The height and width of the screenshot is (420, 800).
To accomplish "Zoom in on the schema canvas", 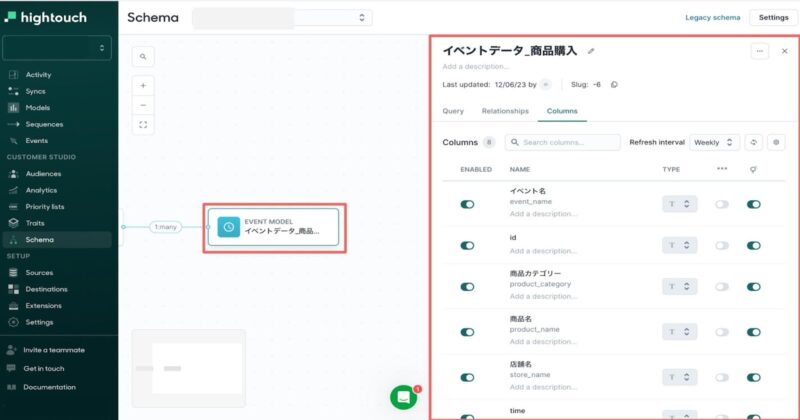I will coord(143,86).
